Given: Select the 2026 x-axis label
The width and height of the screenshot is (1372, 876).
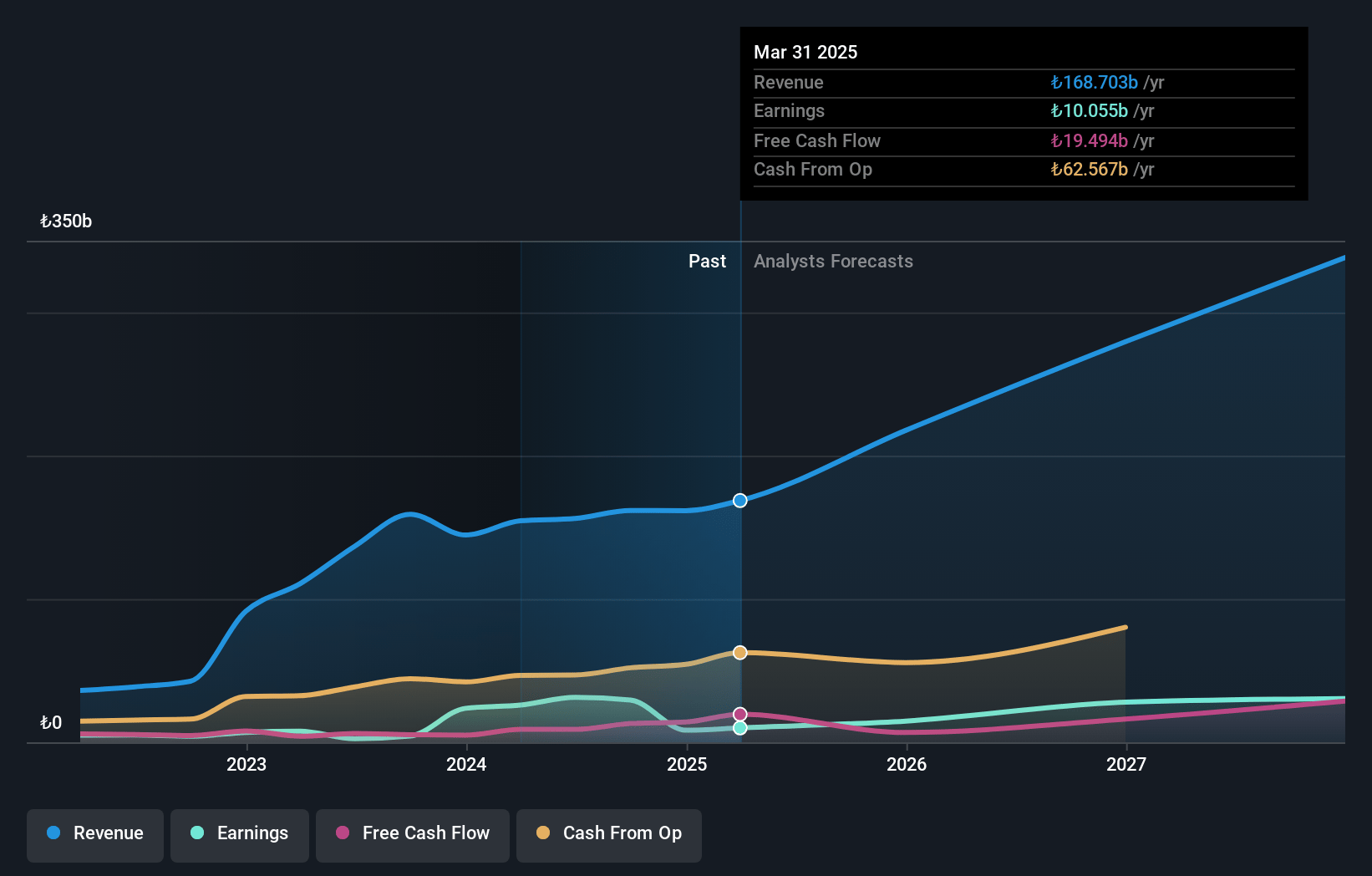Looking at the screenshot, I should (907, 764).
